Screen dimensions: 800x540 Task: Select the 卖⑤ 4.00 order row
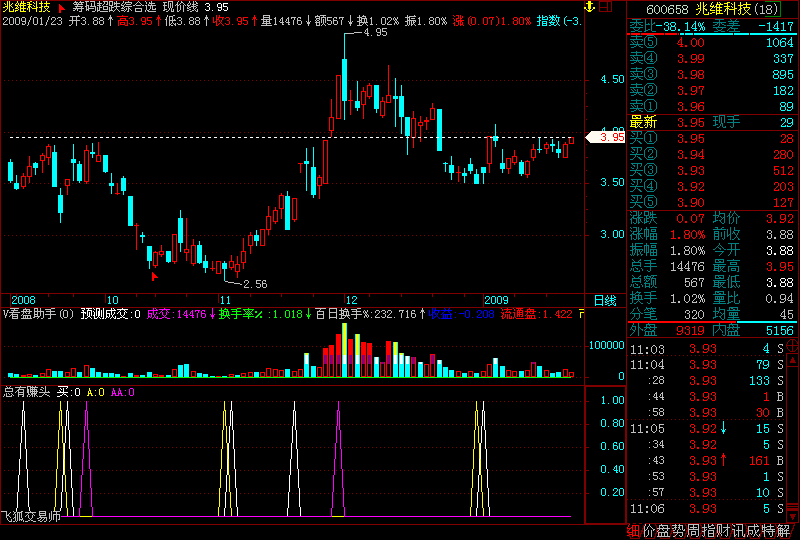(712, 42)
